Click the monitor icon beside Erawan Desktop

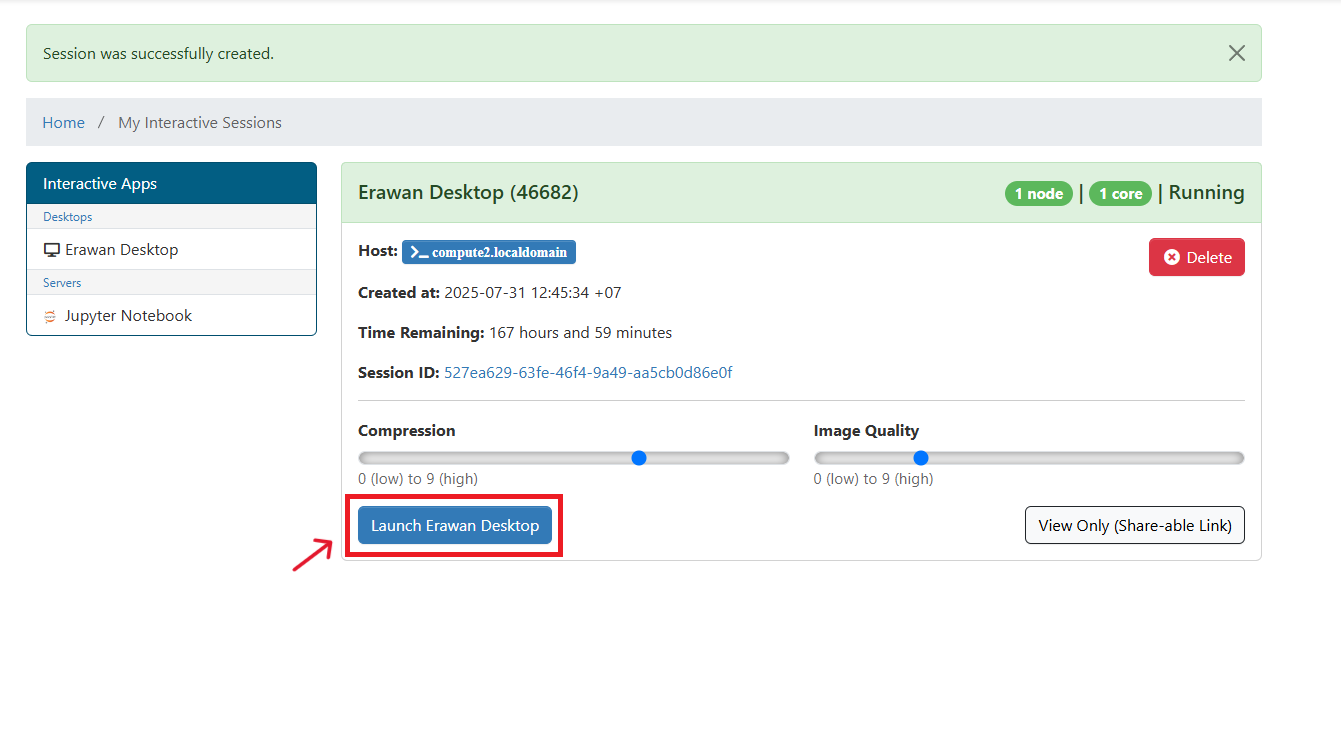point(52,250)
